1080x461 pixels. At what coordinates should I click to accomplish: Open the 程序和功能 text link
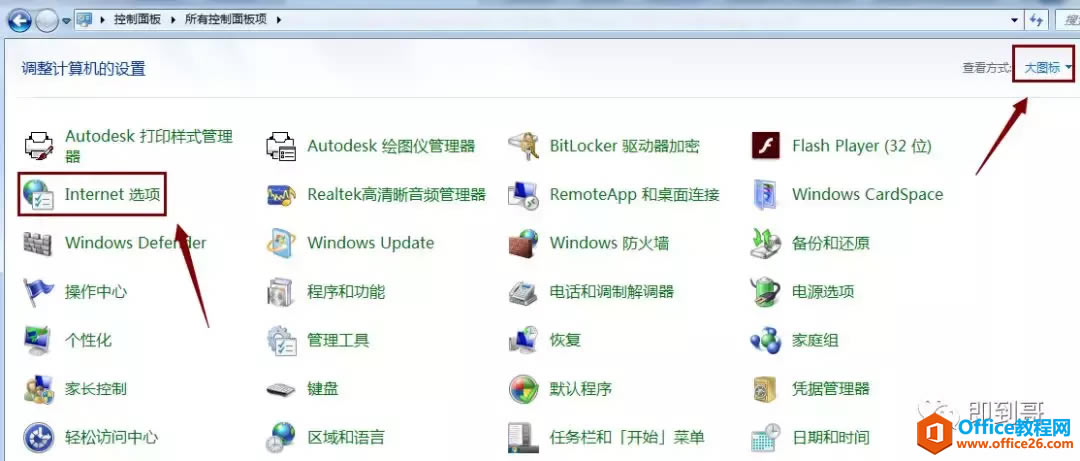pyautogui.click(x=346, y=291)
